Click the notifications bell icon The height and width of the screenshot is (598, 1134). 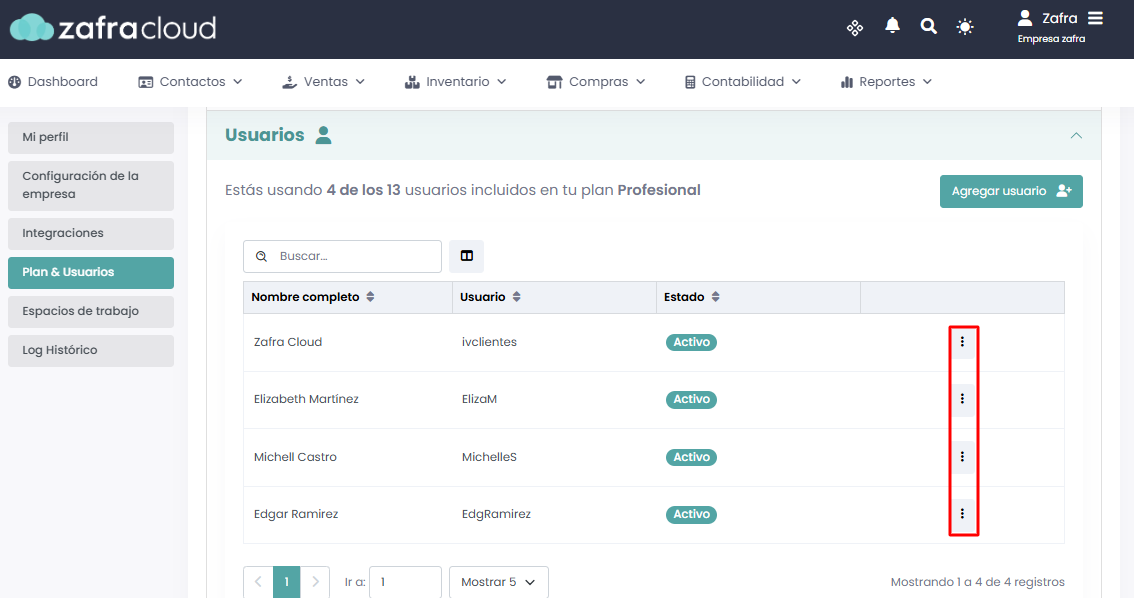[892, 27]
